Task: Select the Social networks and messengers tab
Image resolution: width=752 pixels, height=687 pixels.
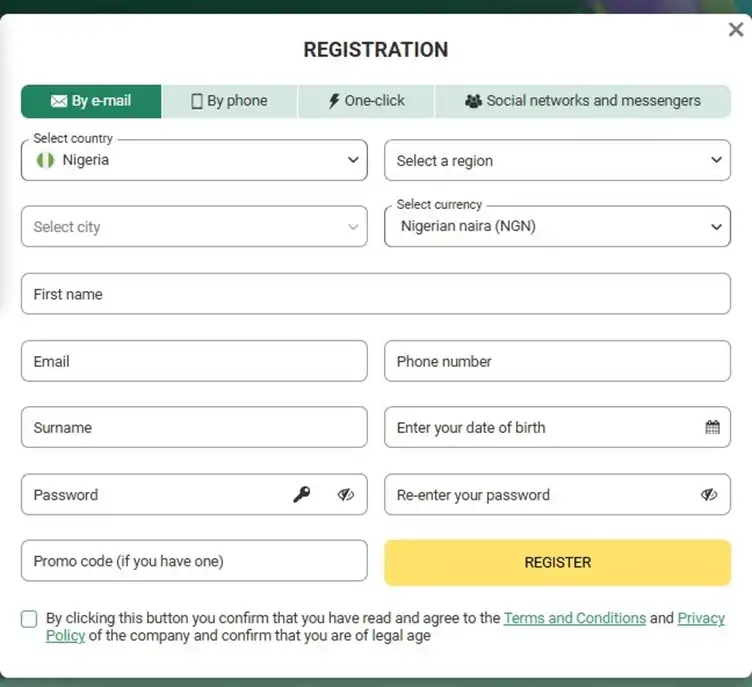Action: pyautogui.click(x=583, y=101)
